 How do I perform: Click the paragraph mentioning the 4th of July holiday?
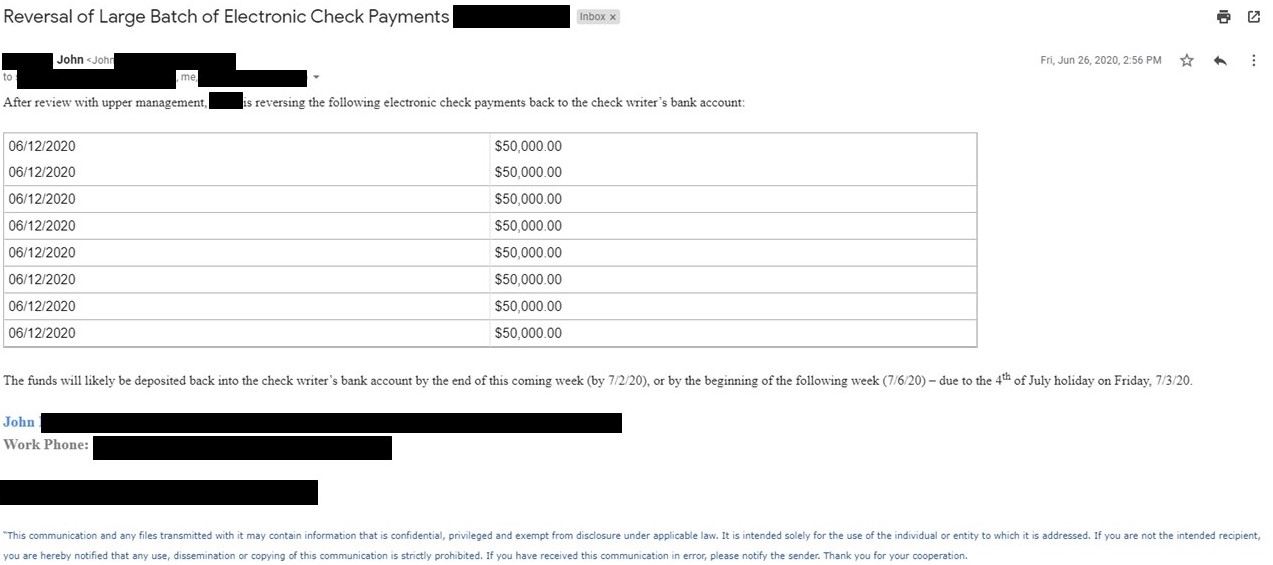coord(598,380)
